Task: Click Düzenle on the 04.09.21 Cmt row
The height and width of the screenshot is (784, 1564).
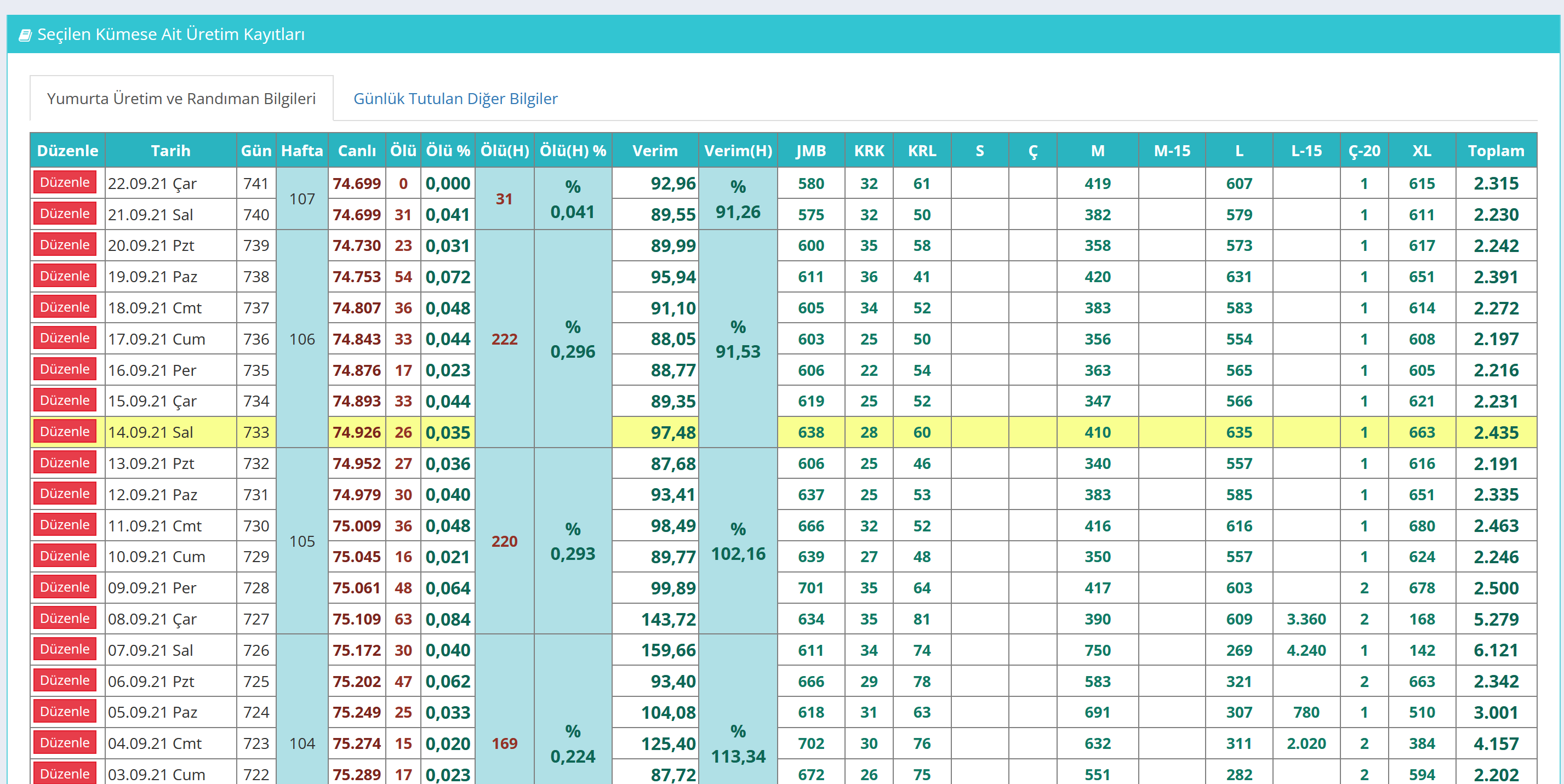Action: 65,743
